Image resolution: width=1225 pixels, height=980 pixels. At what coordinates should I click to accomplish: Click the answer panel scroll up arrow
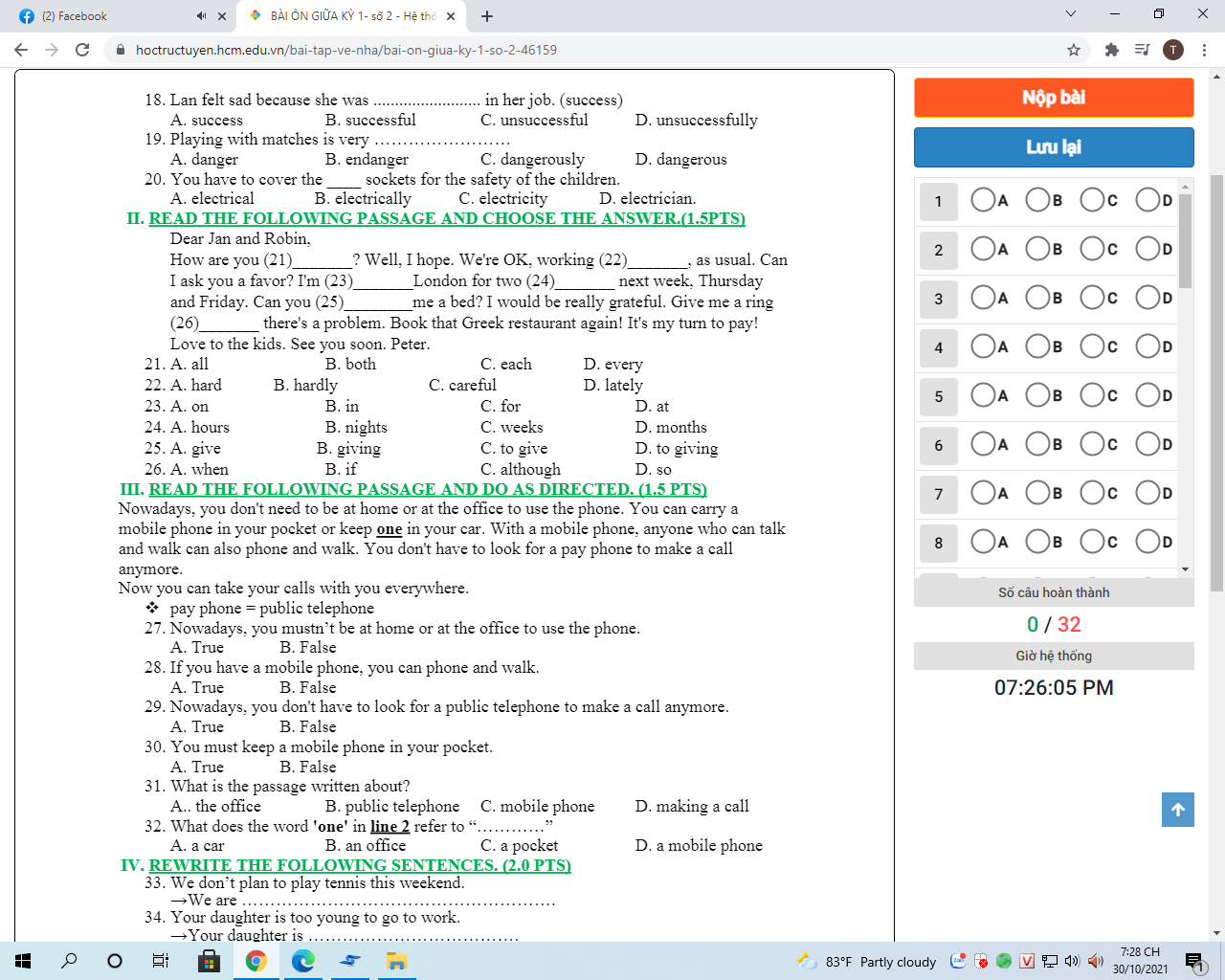(x=1186, y=186)
